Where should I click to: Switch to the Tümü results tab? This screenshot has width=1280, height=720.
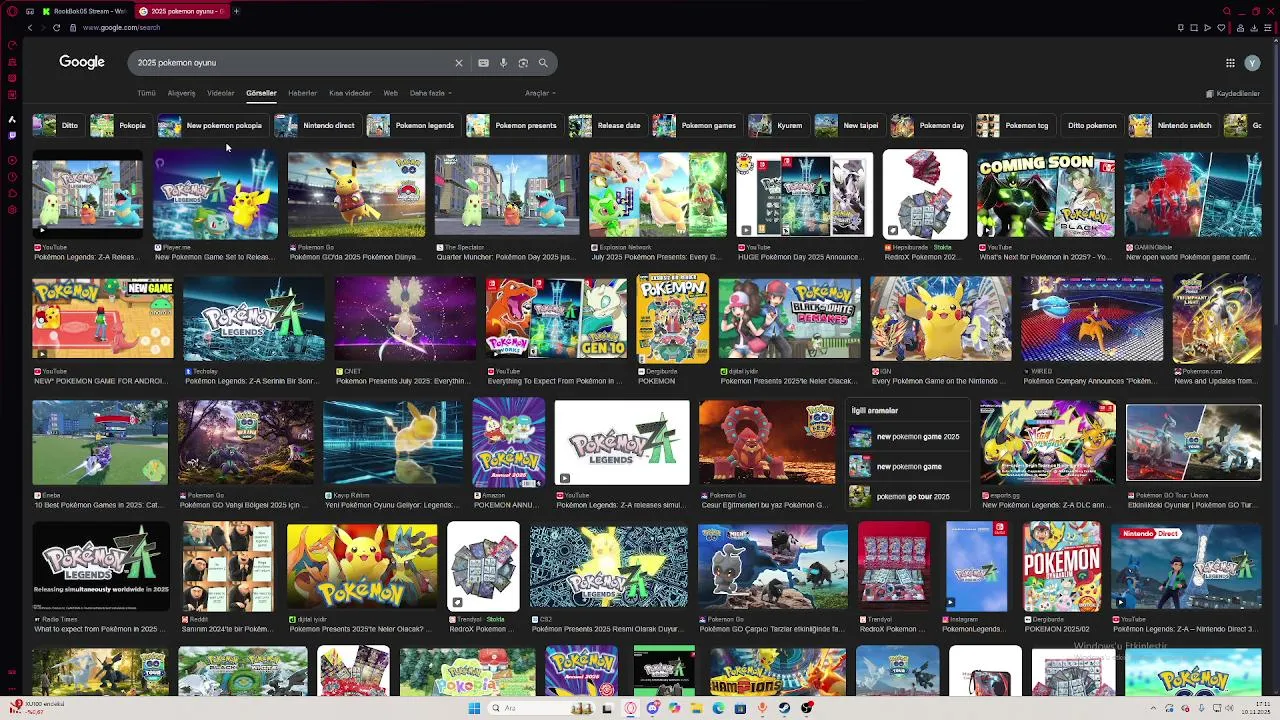[146, 93]
